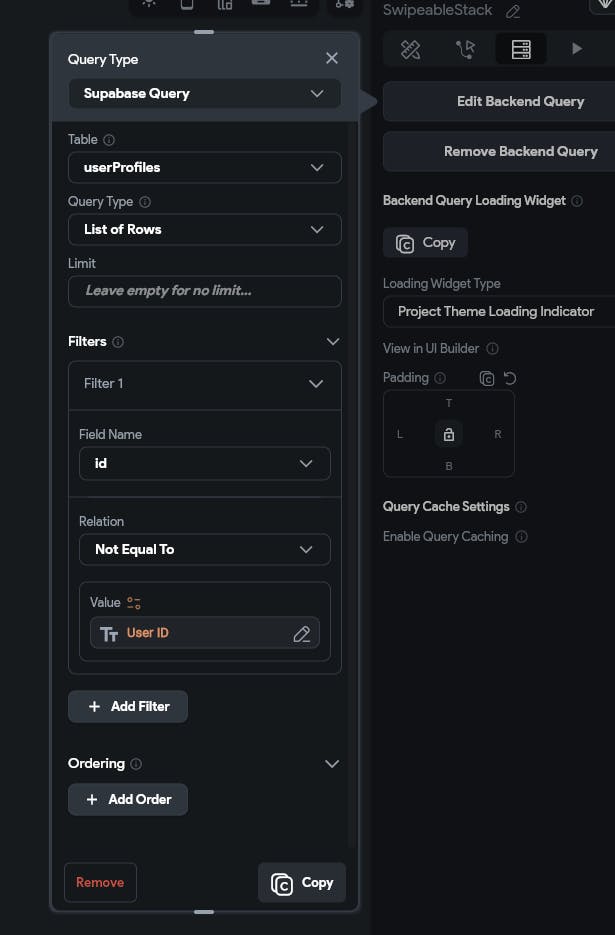Reset padding with the undo icon
The image size is (615, 935).
510,378
